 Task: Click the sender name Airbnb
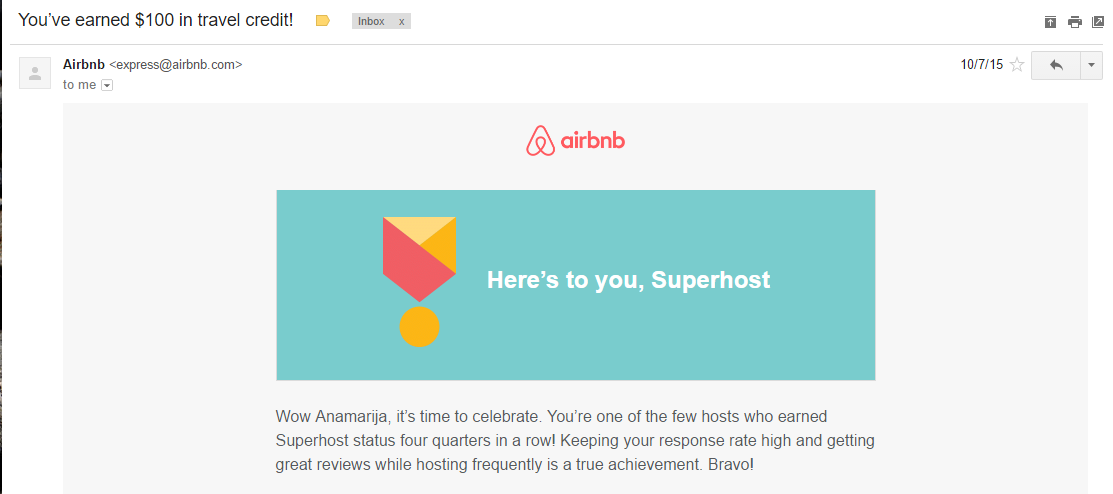coord(83,64)
